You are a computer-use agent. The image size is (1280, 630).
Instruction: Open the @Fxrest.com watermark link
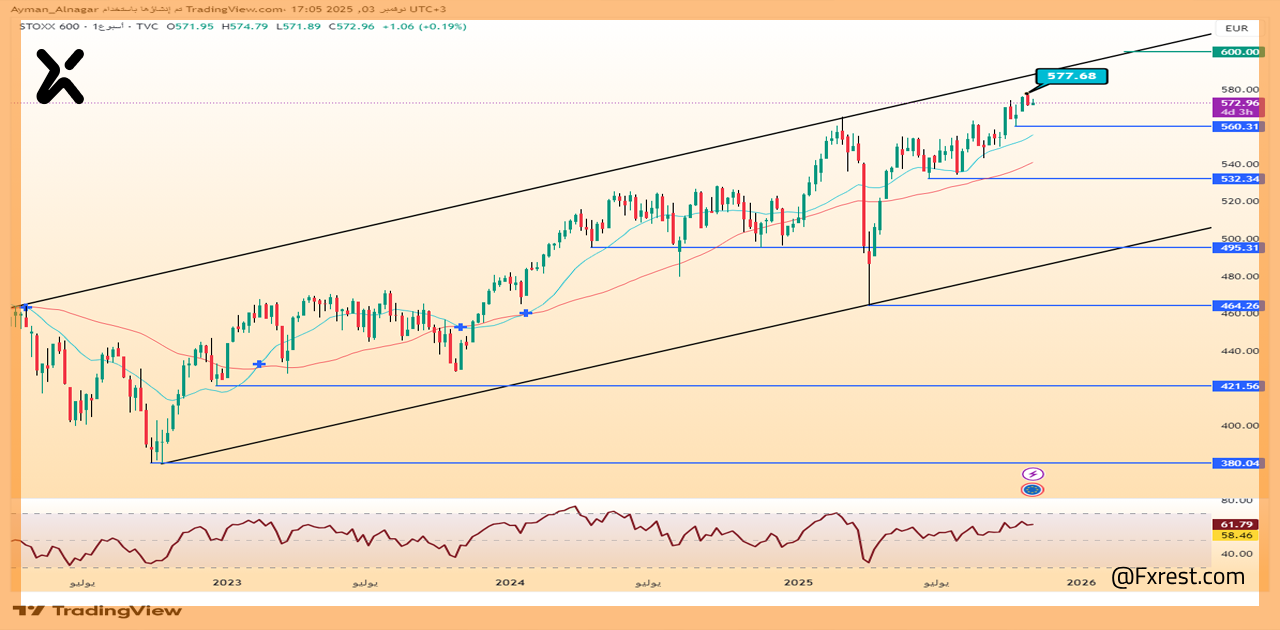(x=1178, y=577)
